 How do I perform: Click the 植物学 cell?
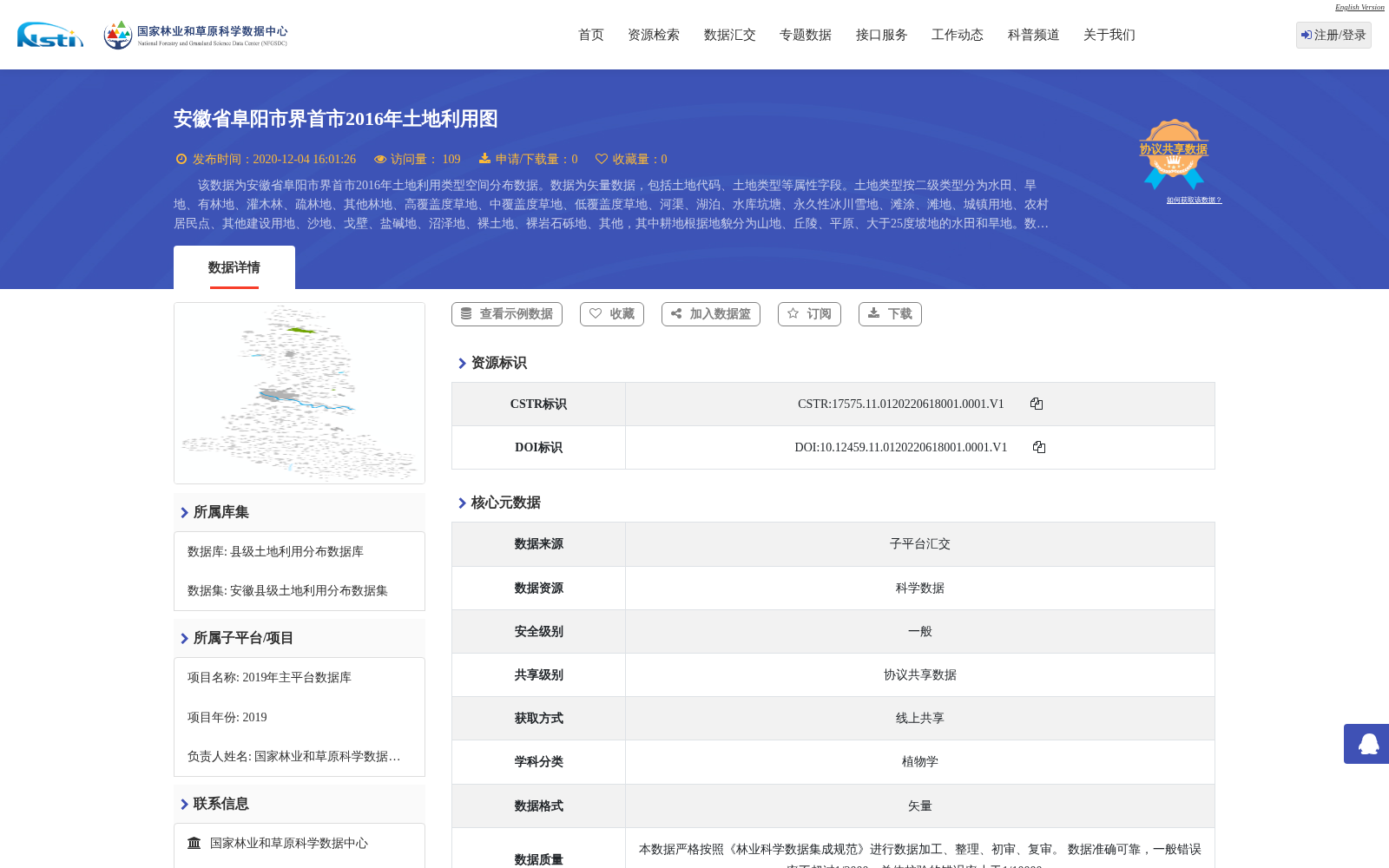920,761
